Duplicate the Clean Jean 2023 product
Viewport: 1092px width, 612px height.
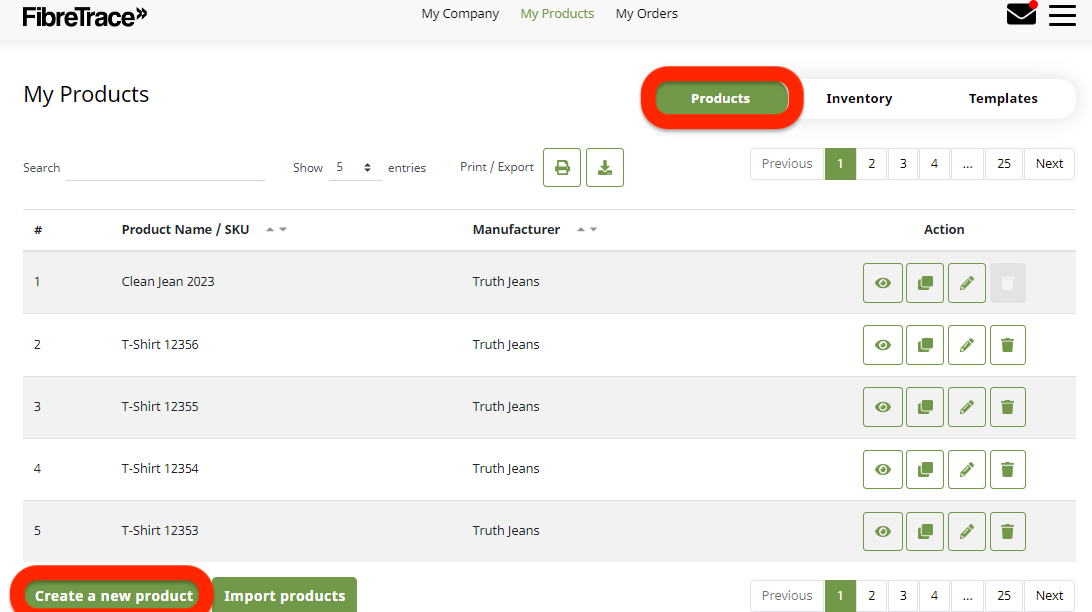click(x=925, y=283)
